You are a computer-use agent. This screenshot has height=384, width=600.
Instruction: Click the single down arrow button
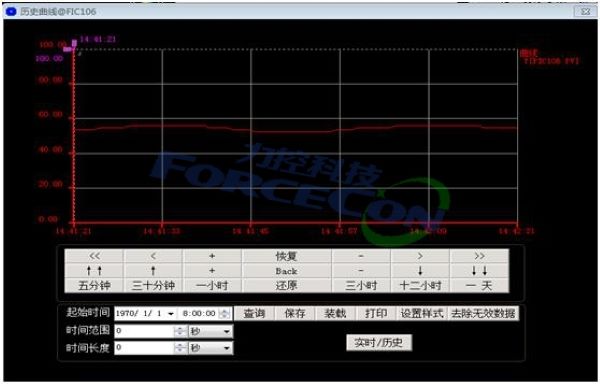pyautogui.click(x=420, y=271)
